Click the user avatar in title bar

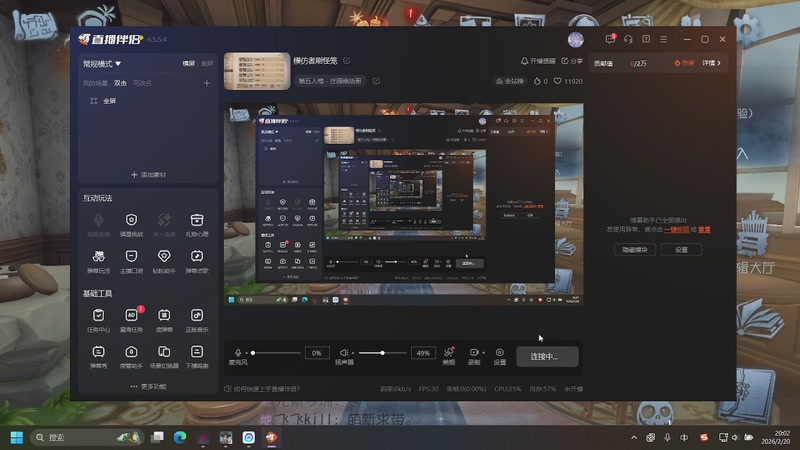[x=576, y=39]
